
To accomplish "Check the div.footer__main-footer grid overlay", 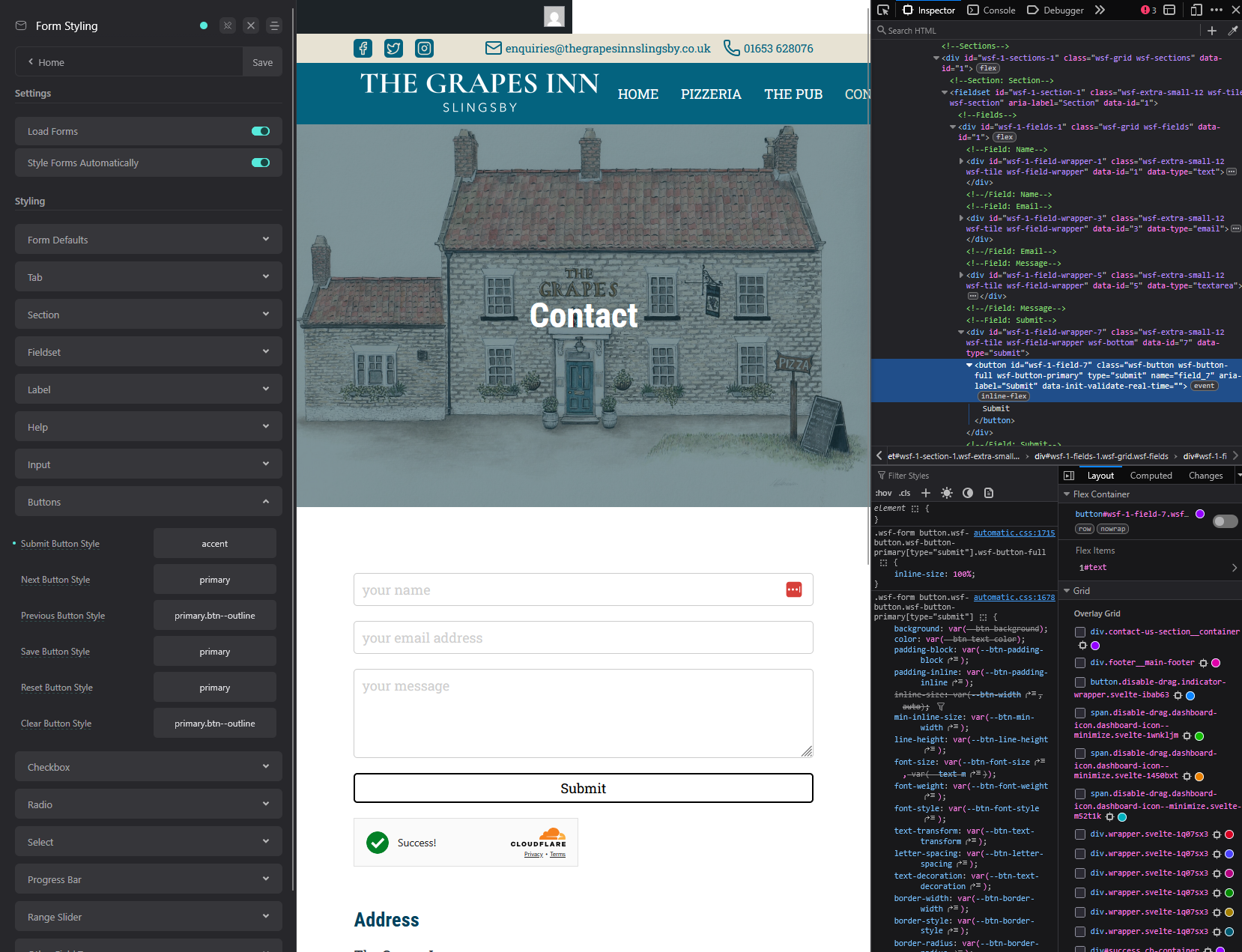I will [x=1080, y=663].
